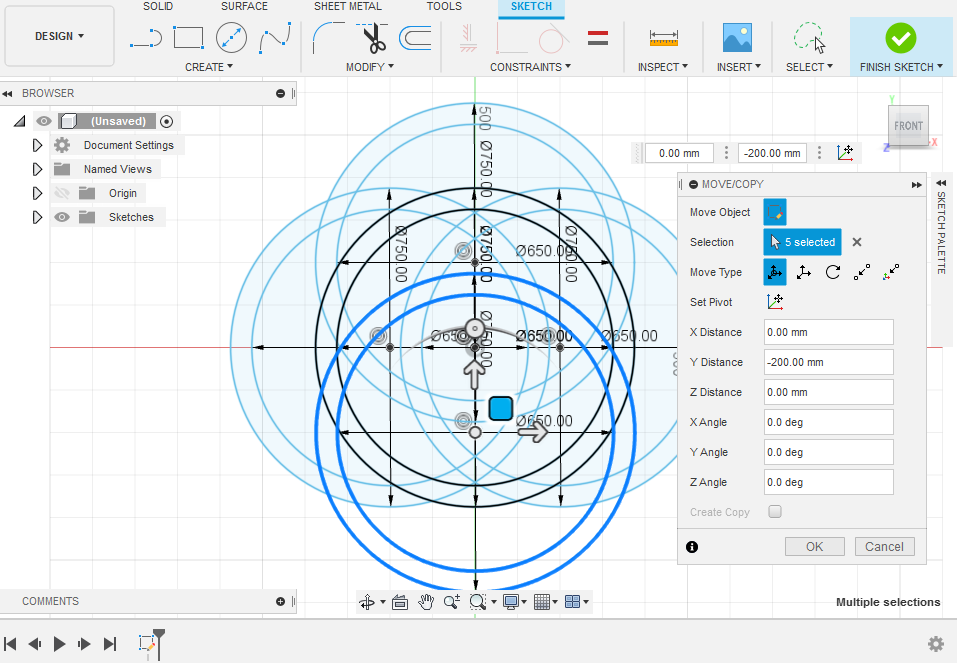Click the Select tool icon
957x663 pixels.
pyautogui.click(x=809, y=38)
